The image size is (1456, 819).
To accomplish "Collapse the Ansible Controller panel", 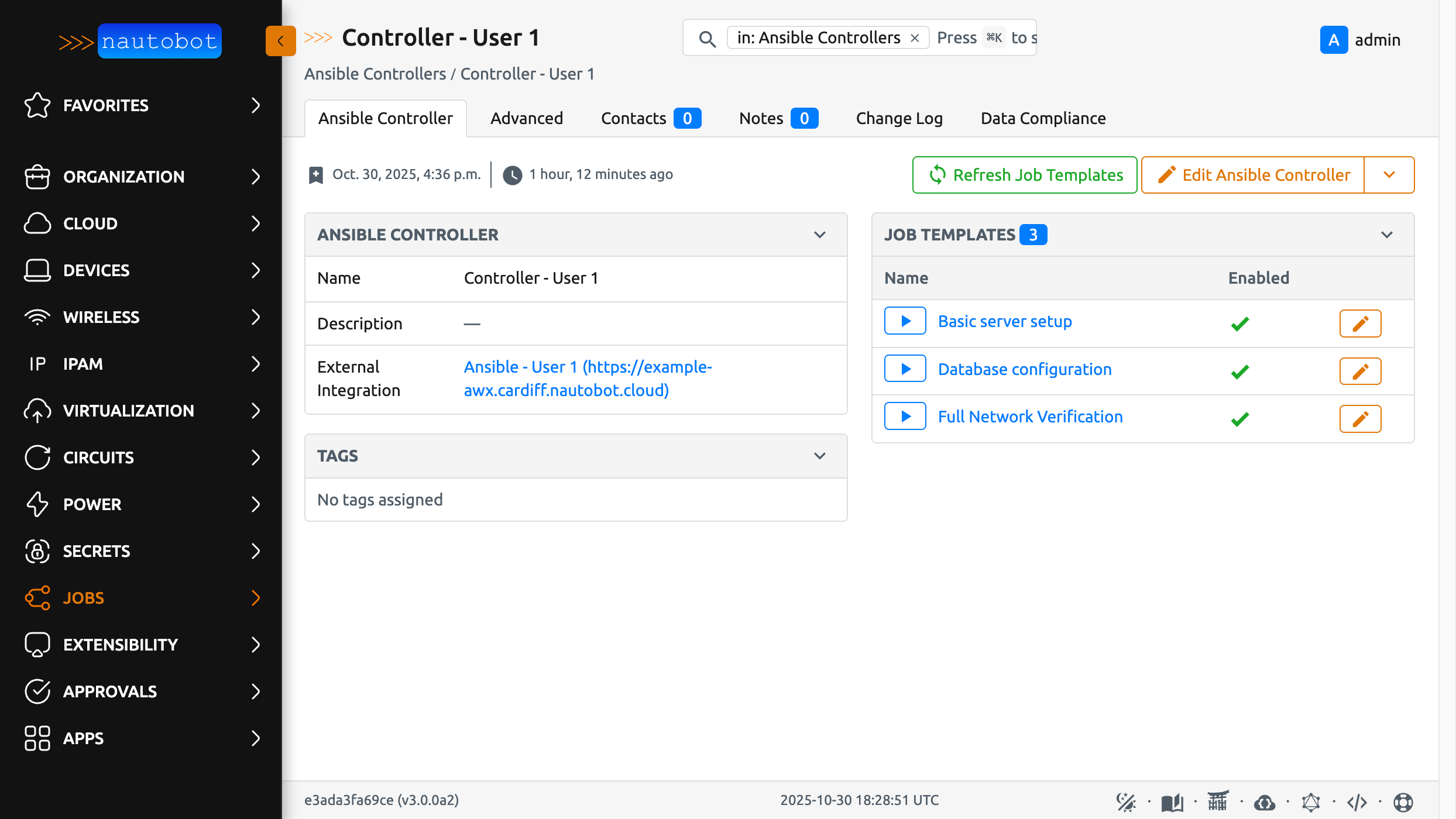I will [x=819, y=235].
